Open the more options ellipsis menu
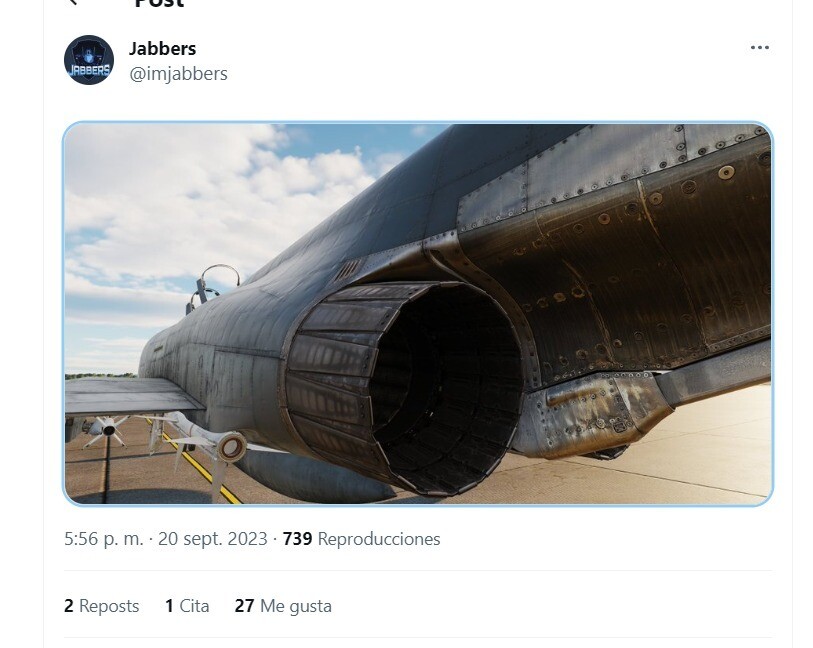Screen dimensions: 813x648 (x=760, y=48)
